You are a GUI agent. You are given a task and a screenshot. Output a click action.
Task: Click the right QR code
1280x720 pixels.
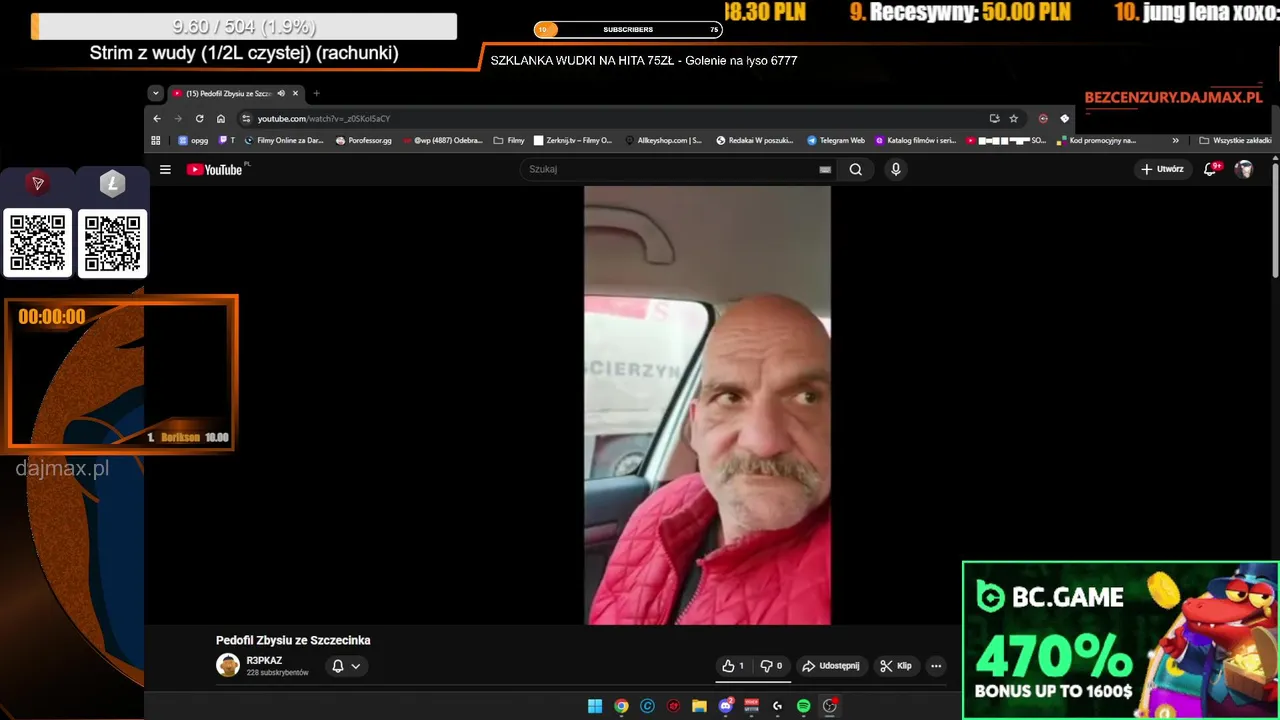pyautogui.click(x=113, y=243)
